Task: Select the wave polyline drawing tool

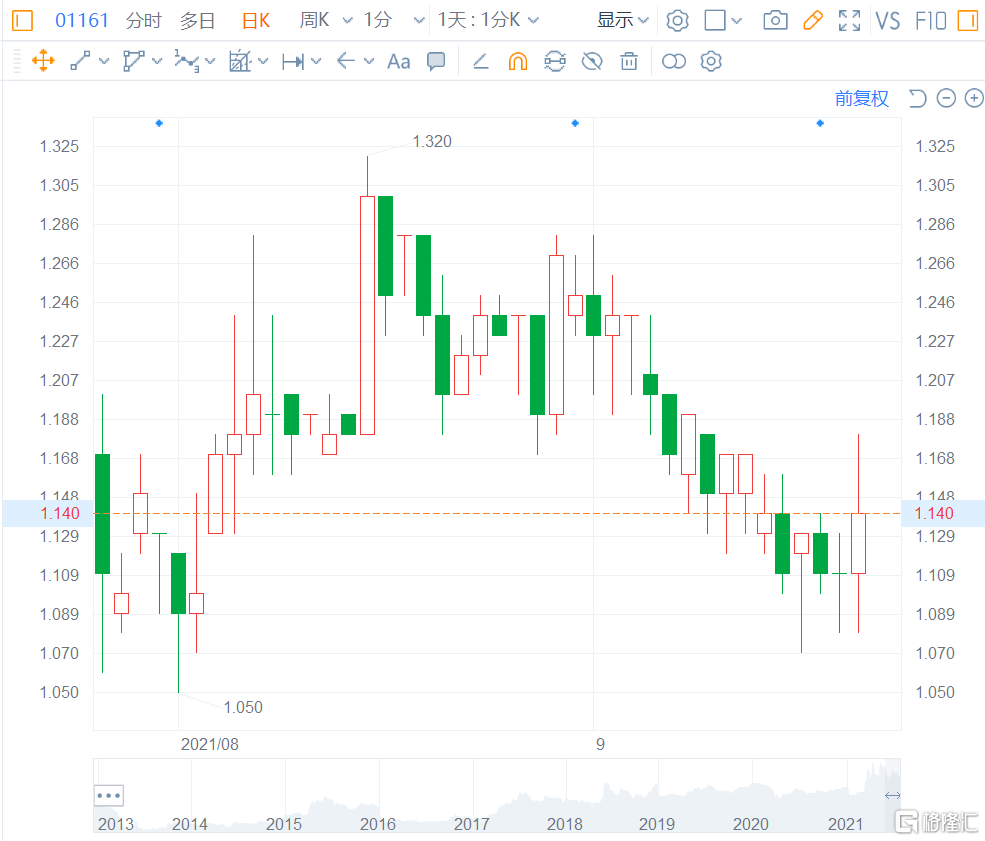Action: coord(187,62)
